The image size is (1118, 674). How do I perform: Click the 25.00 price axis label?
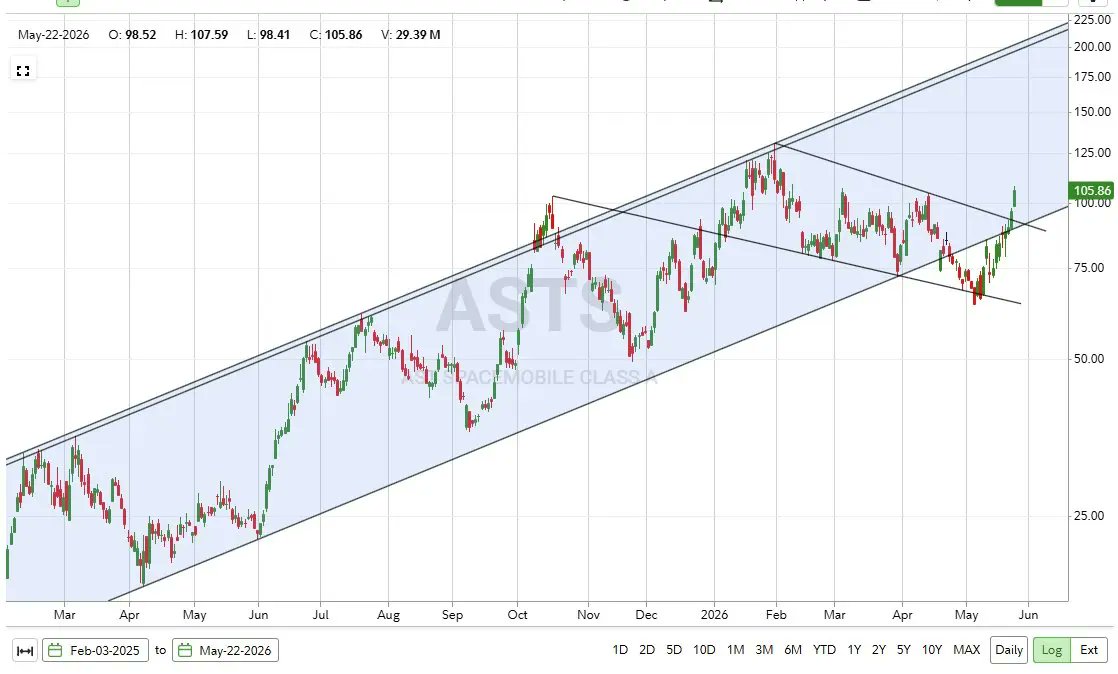1089,516
